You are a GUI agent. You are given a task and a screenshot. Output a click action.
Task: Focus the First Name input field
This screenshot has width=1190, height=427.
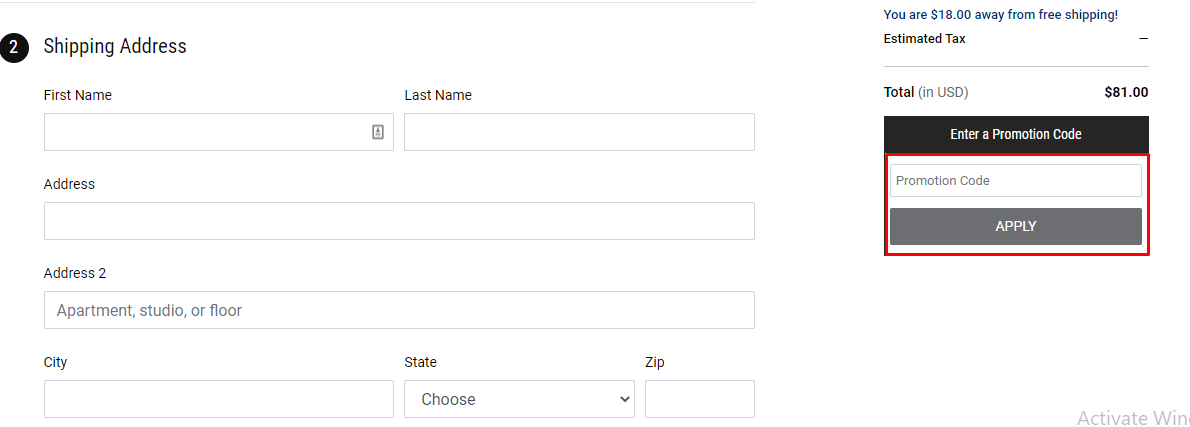[219, 132]
